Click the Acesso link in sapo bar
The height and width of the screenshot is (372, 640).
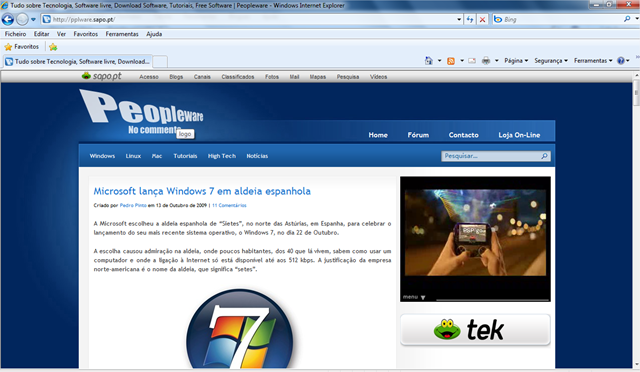click(x=149, y=77)
